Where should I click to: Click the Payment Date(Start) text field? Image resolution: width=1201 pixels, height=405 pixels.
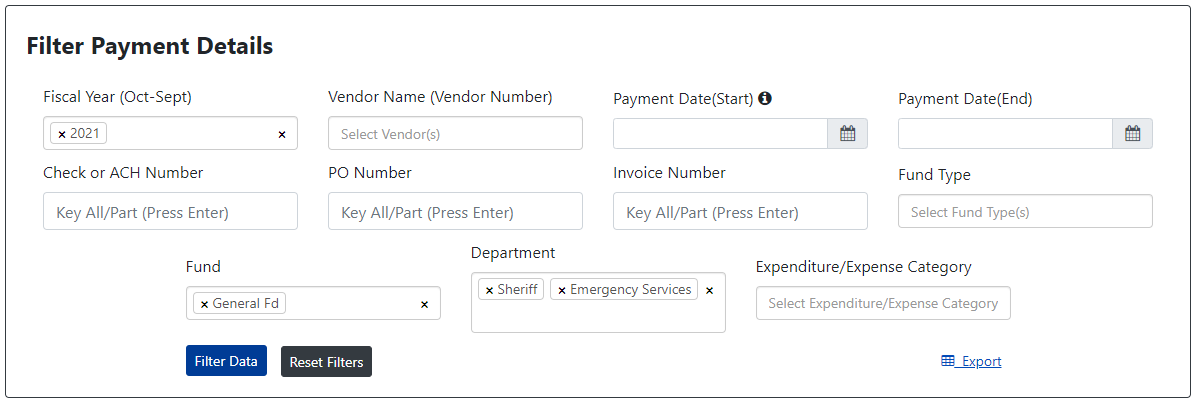(x=720, y=134)
